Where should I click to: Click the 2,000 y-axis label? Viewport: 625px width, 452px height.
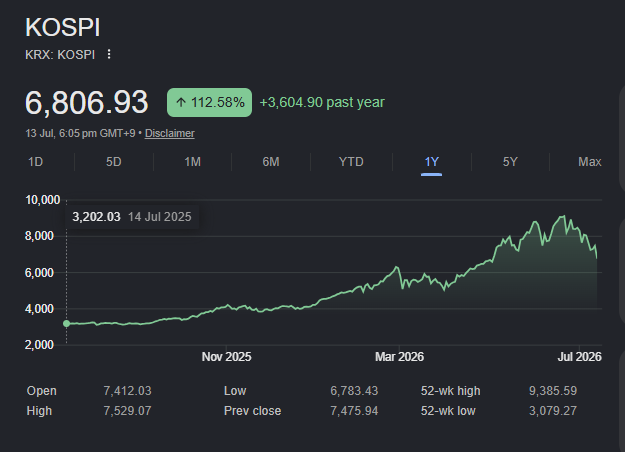[39, 345]
